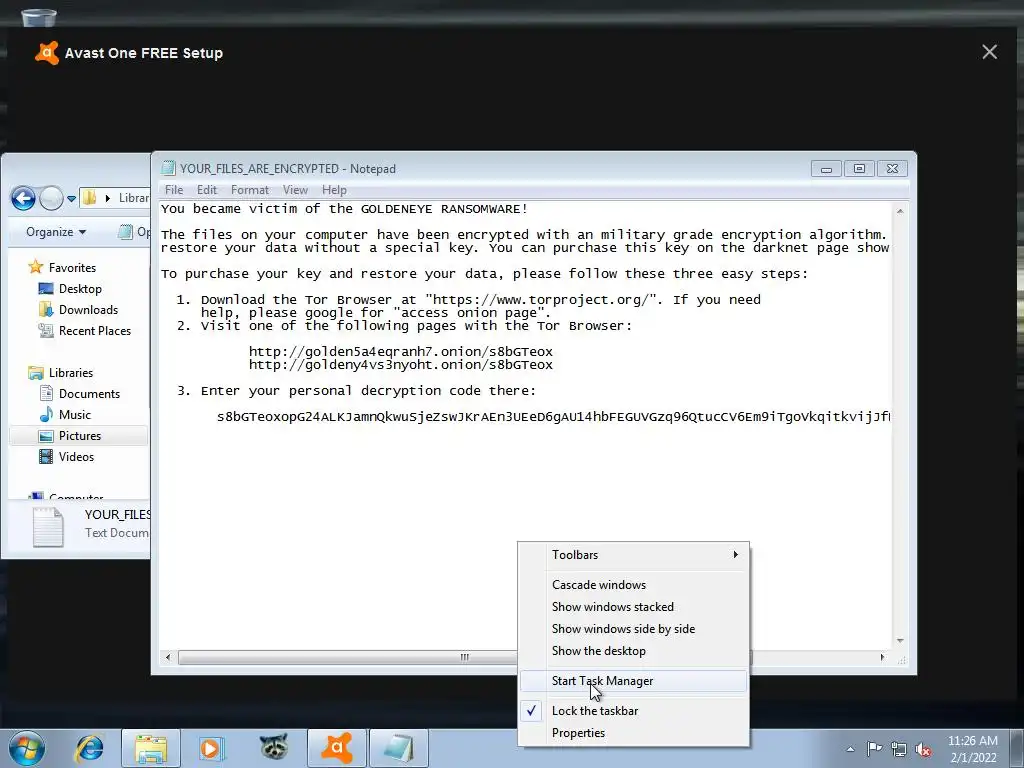Click the Explorer address bar folder icon
The height and width of the screenshot is (768, 1024).
click(x=90, y=198)
